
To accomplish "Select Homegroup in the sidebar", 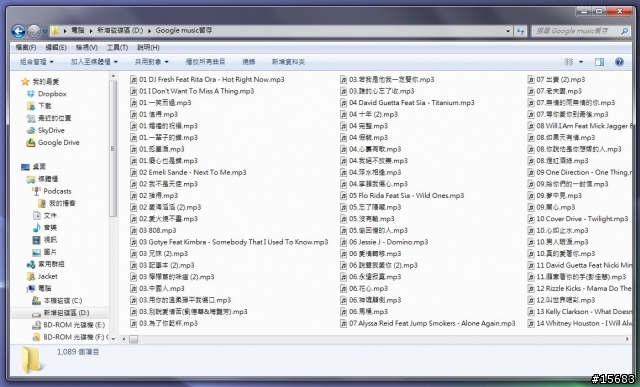I will coord(45,265).
